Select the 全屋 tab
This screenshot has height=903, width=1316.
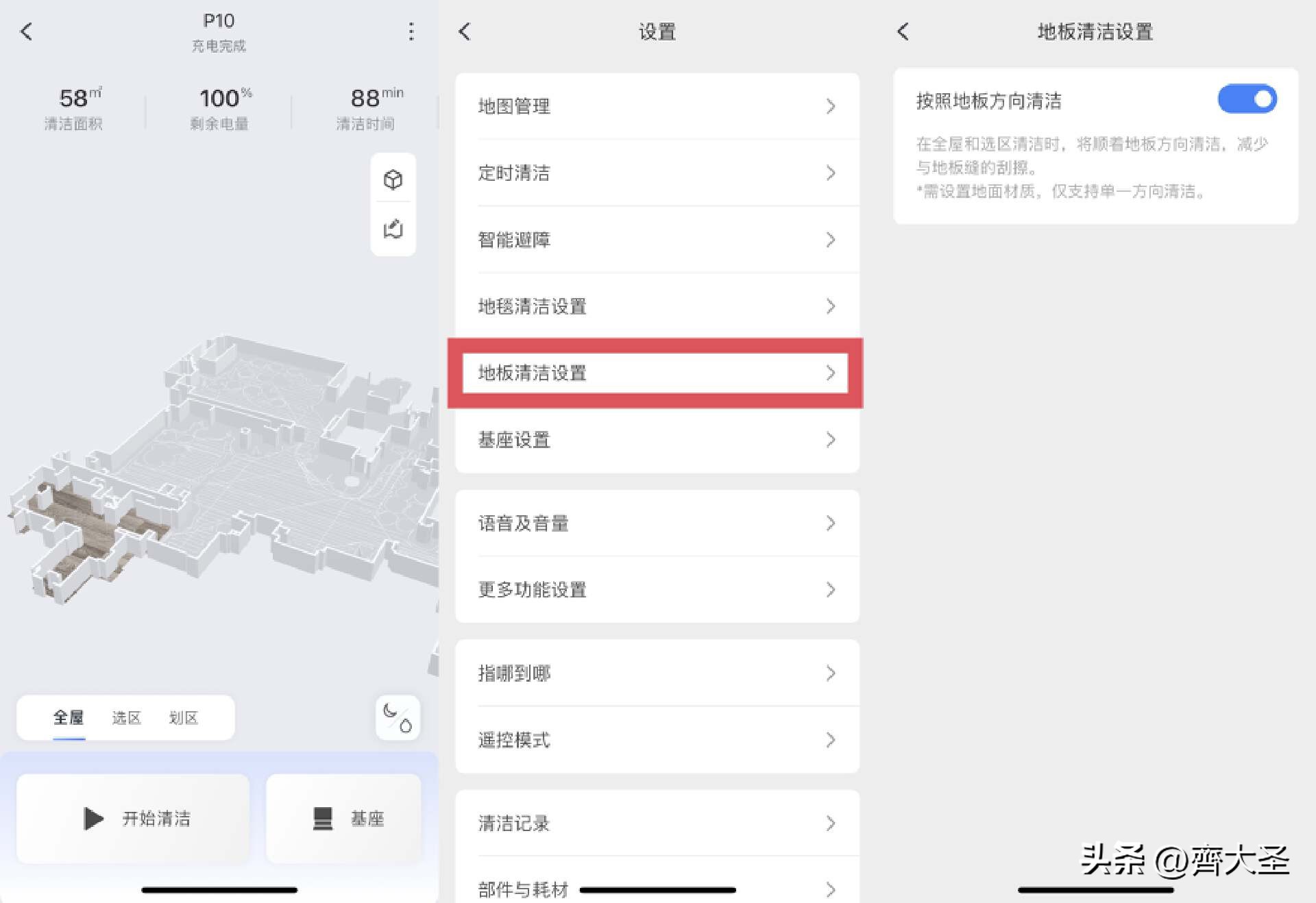coord(69,717)
